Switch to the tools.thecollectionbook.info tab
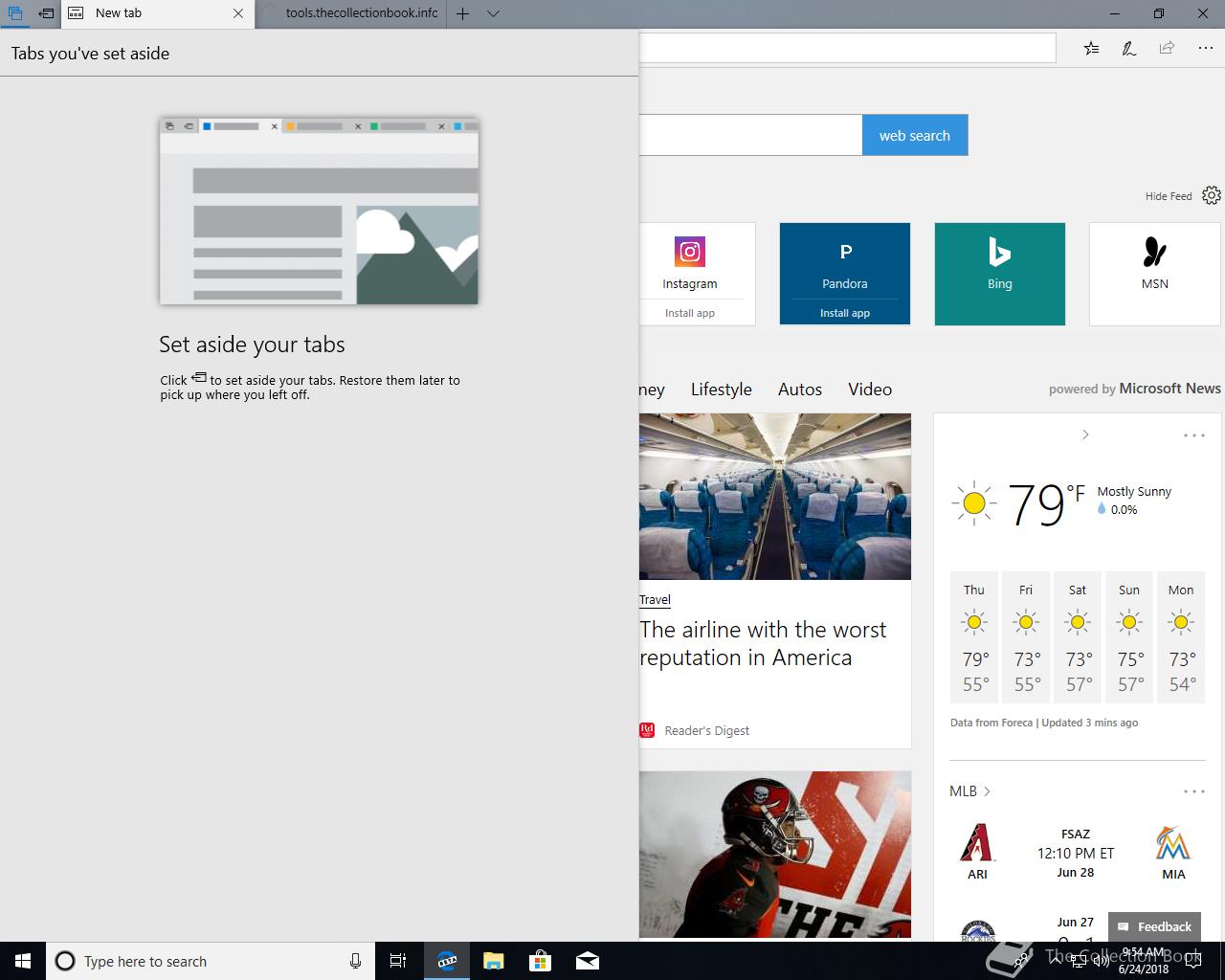Image resolution: width=1225 pixels, height=980 pixels. (x=352, y=13)
